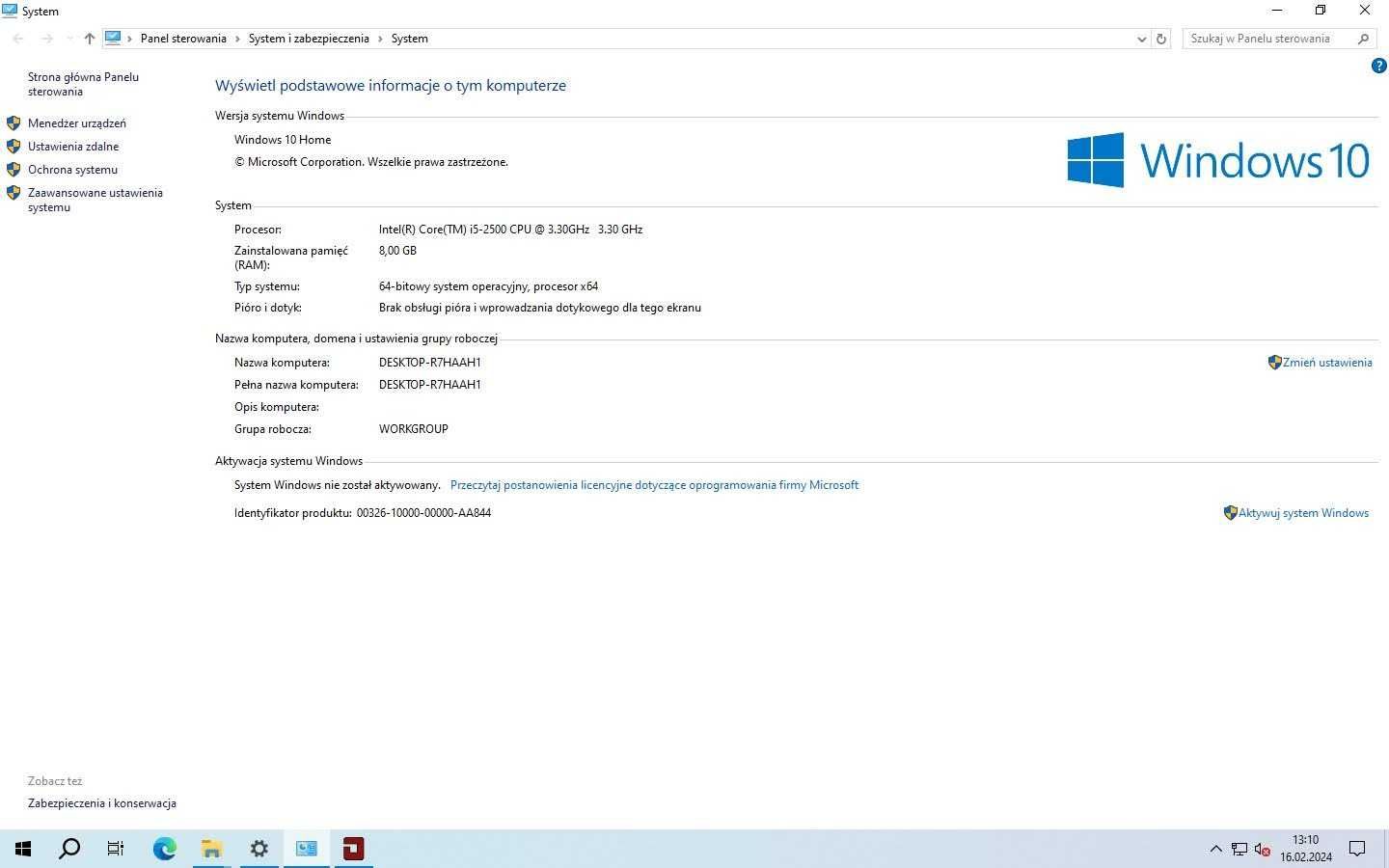Close the System window
This screenshot has height=868, width=1389.
pos(1365,11)
